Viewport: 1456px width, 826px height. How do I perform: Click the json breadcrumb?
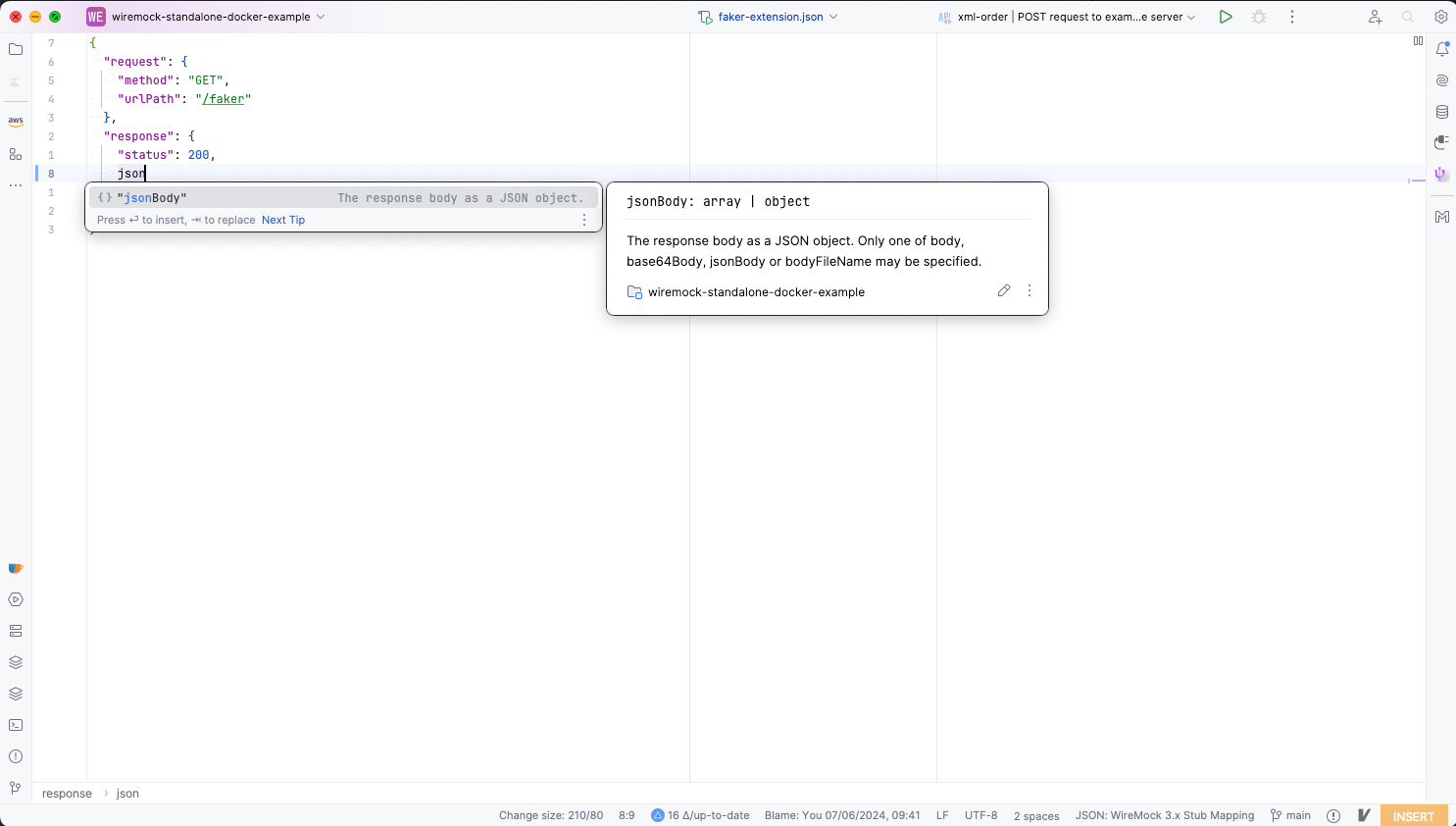(127, 794)
